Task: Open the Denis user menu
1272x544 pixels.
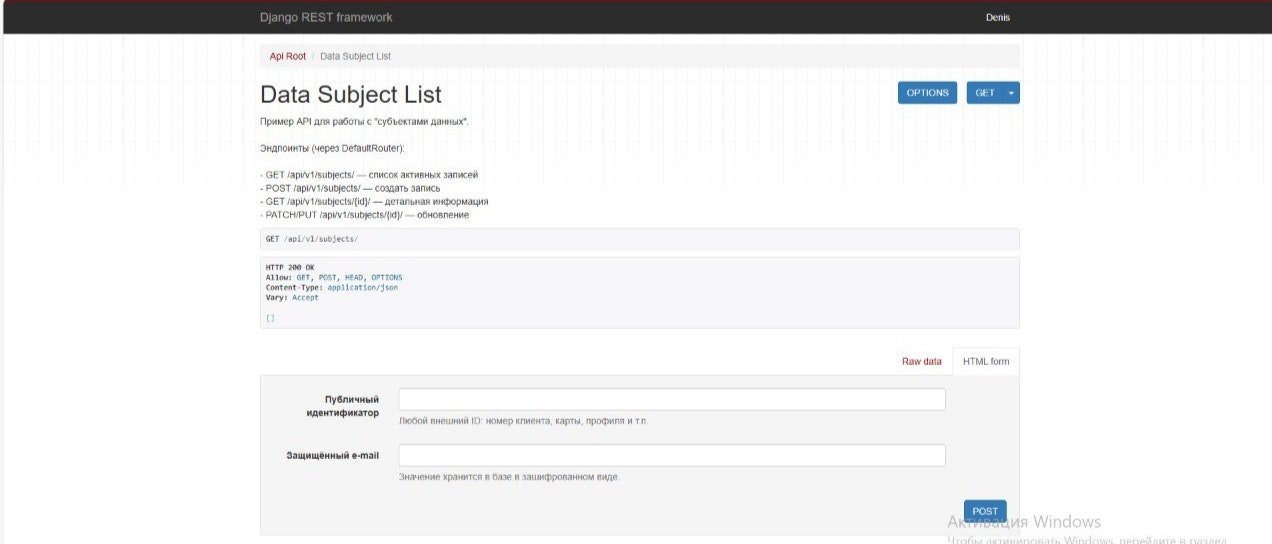Action: point(998,17)
